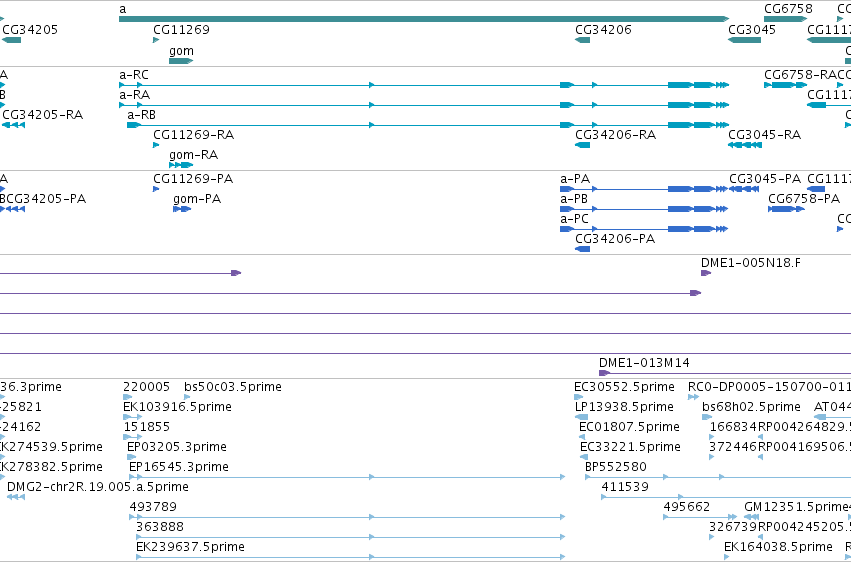Click the gom-PA protein label
Image resolution: width=851 pixels, height=562 pixels.
point(197,199)
